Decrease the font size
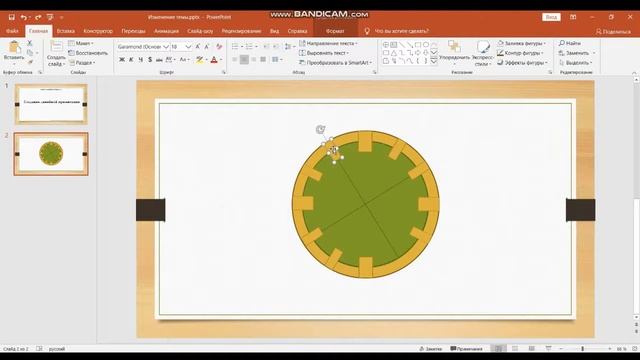The height and width of the screenshot is (360, 640). click(207, 47)
